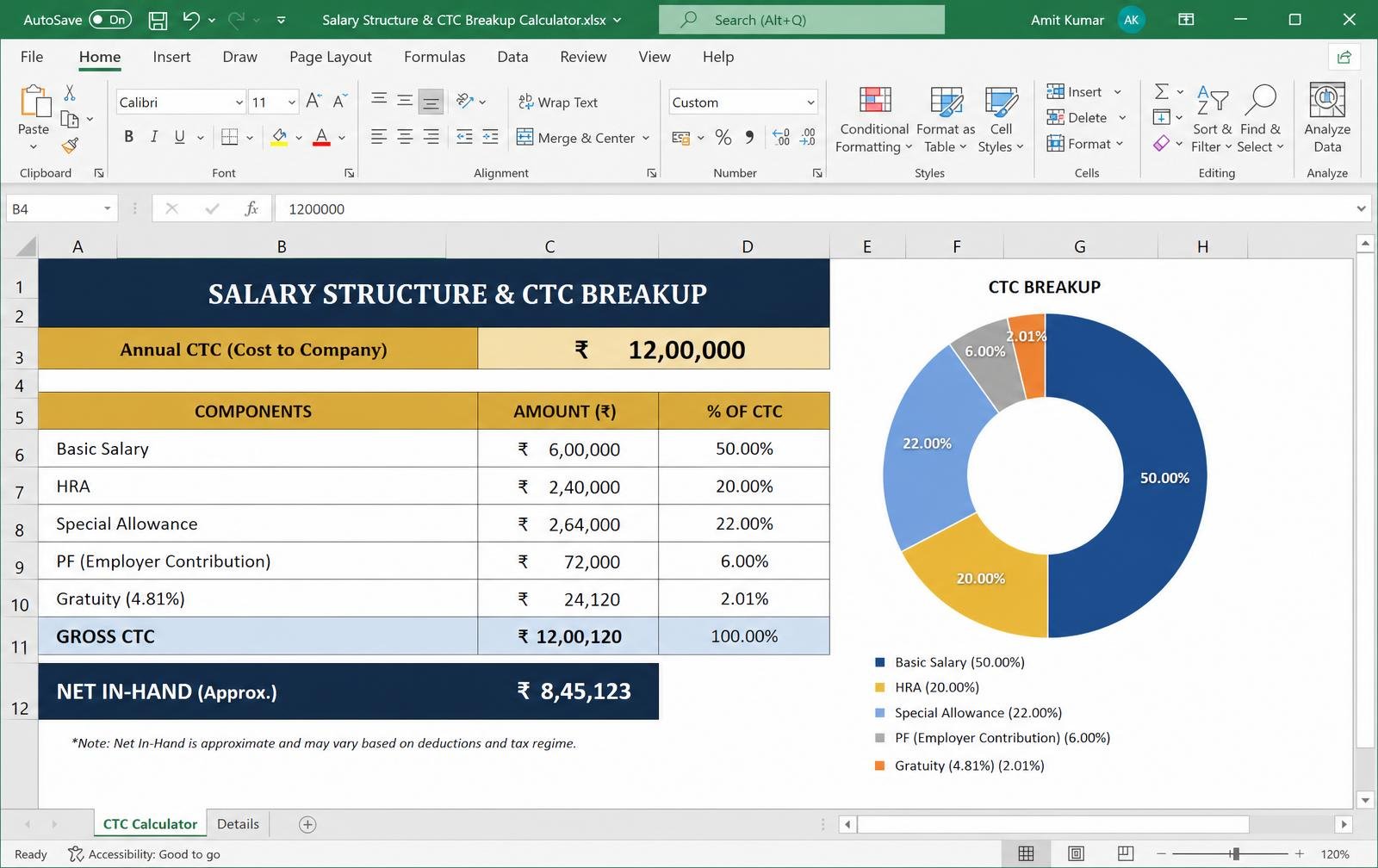The width and height of the screenshot is (1378, 868).
Task: Apply Comma Style format
Action: pos(749,137)
